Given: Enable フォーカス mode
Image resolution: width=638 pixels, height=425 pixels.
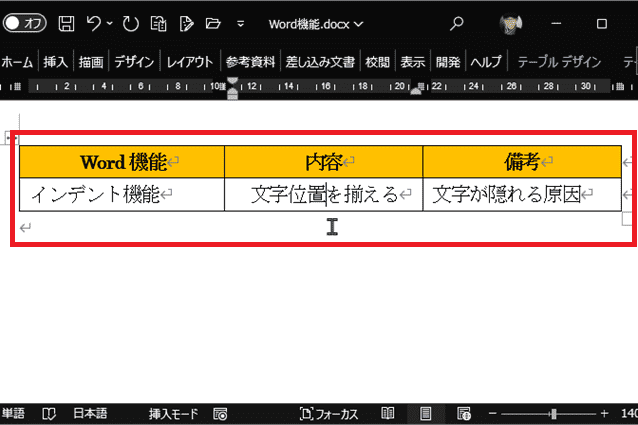Looking at the screenshot, I should [329, 414].
